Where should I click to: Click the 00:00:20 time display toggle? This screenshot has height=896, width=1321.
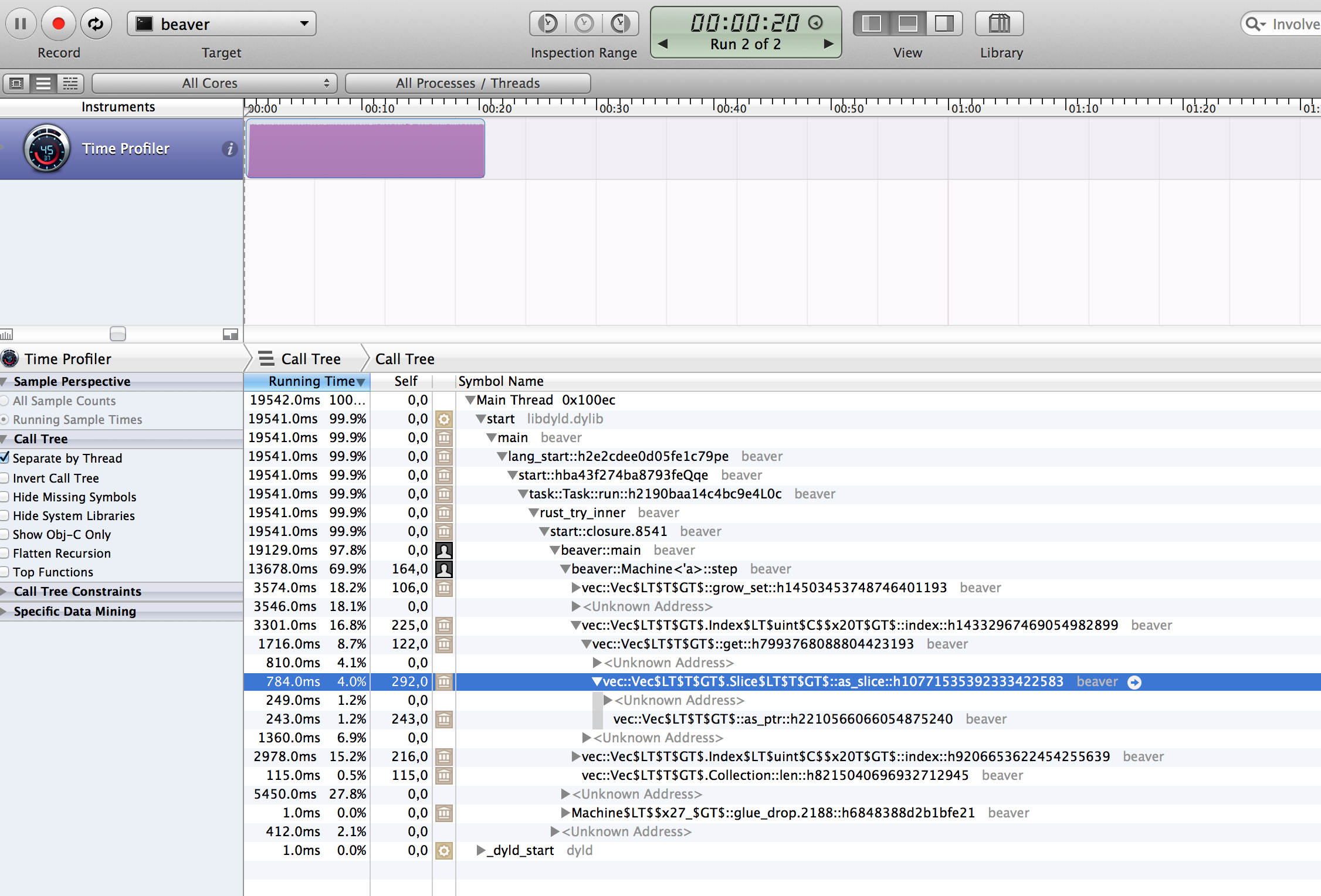(815, 23)
